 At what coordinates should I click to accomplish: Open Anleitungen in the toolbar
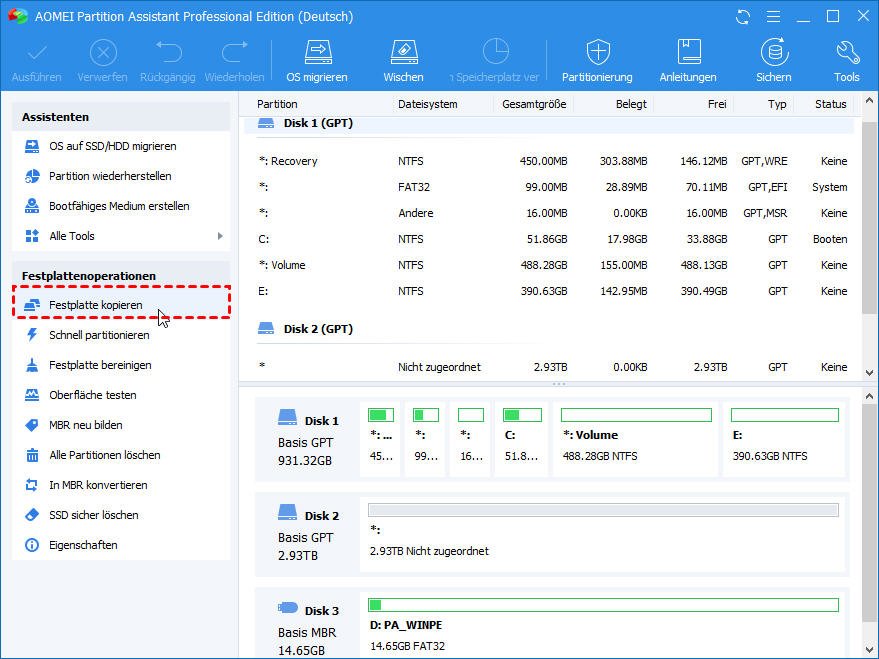point(688,53)
